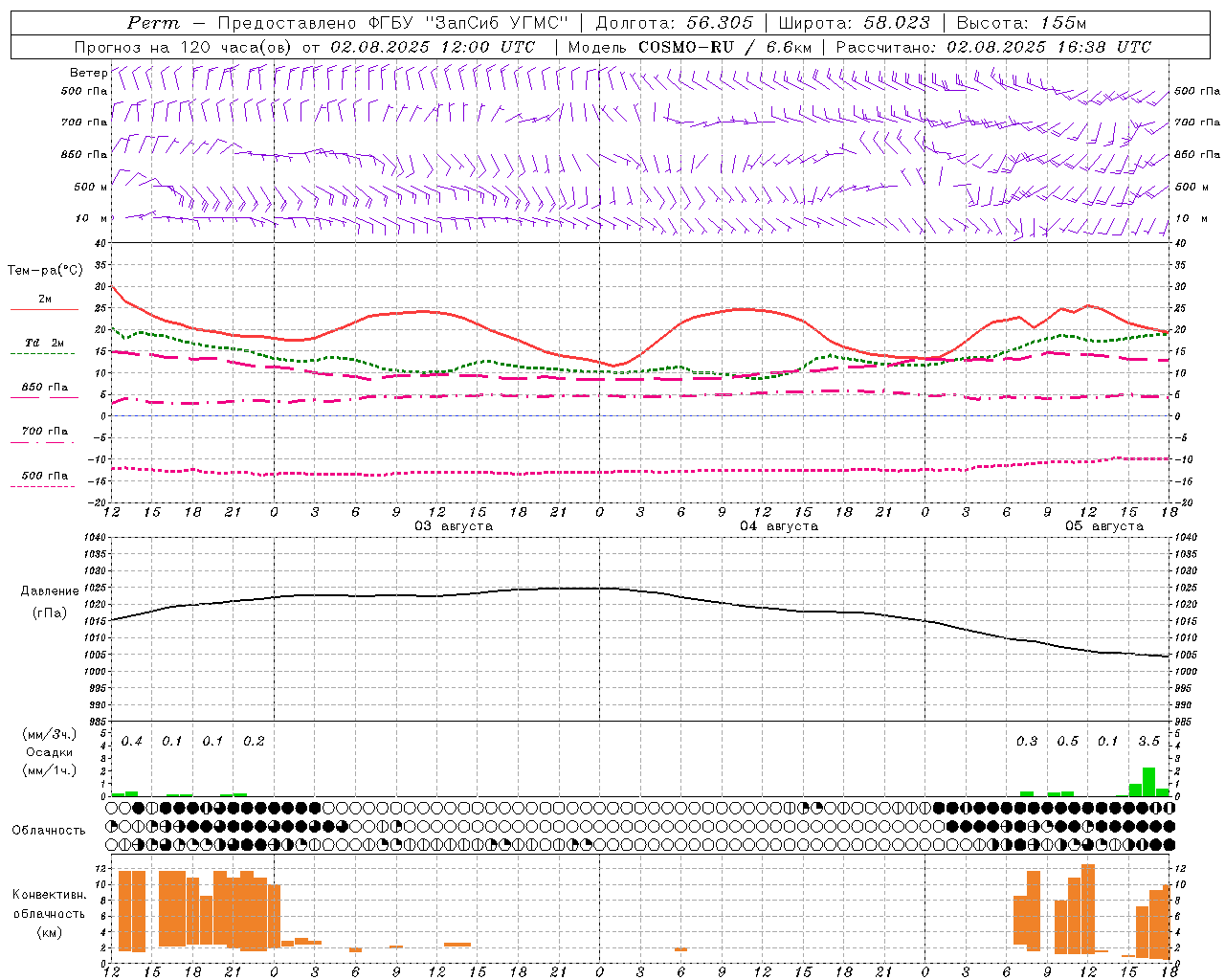Click the "3.5" precipitation total value

(1149, 742)
